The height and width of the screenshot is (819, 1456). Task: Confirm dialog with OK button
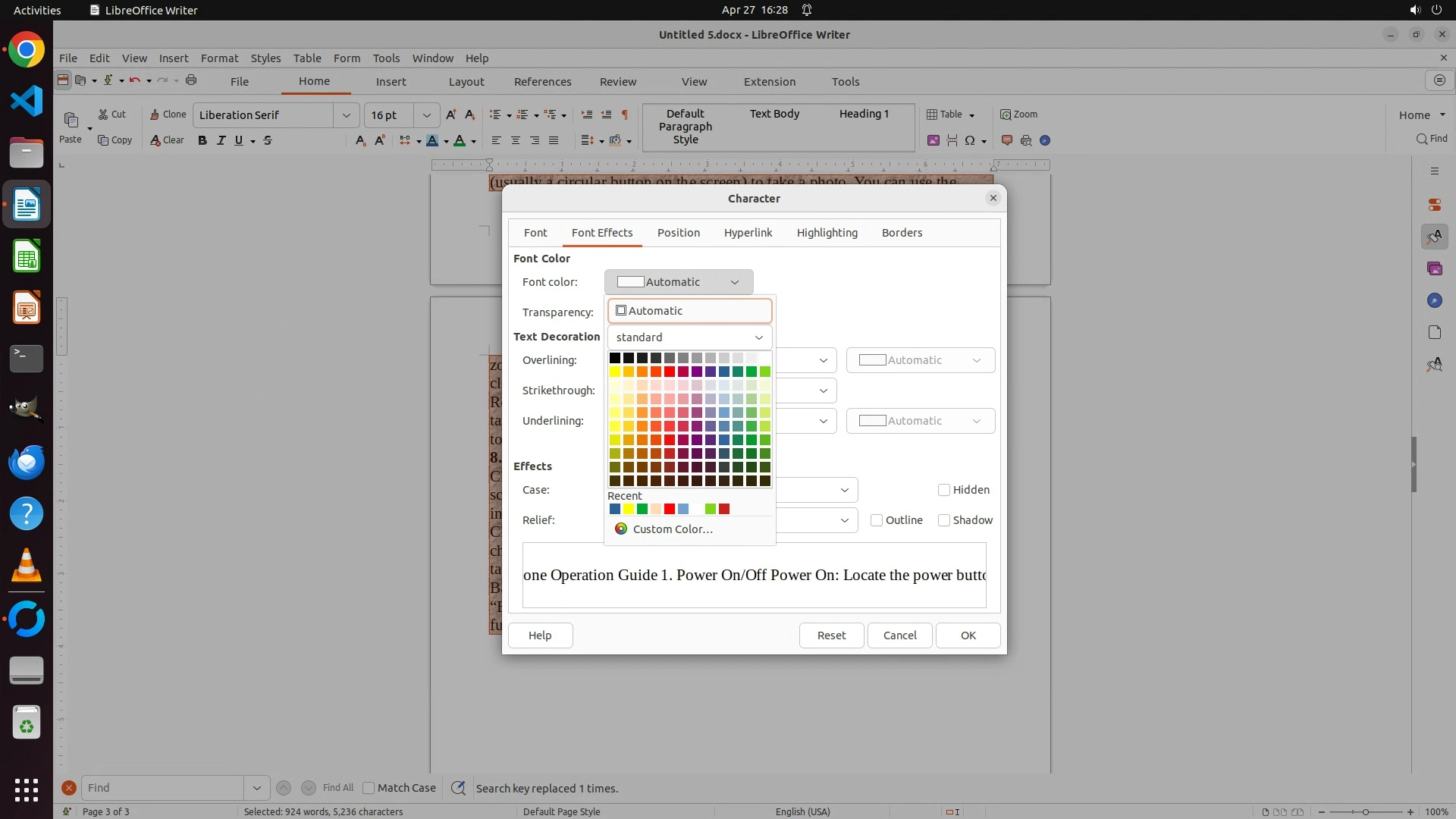pyautogui.click(x=968, y=635)
